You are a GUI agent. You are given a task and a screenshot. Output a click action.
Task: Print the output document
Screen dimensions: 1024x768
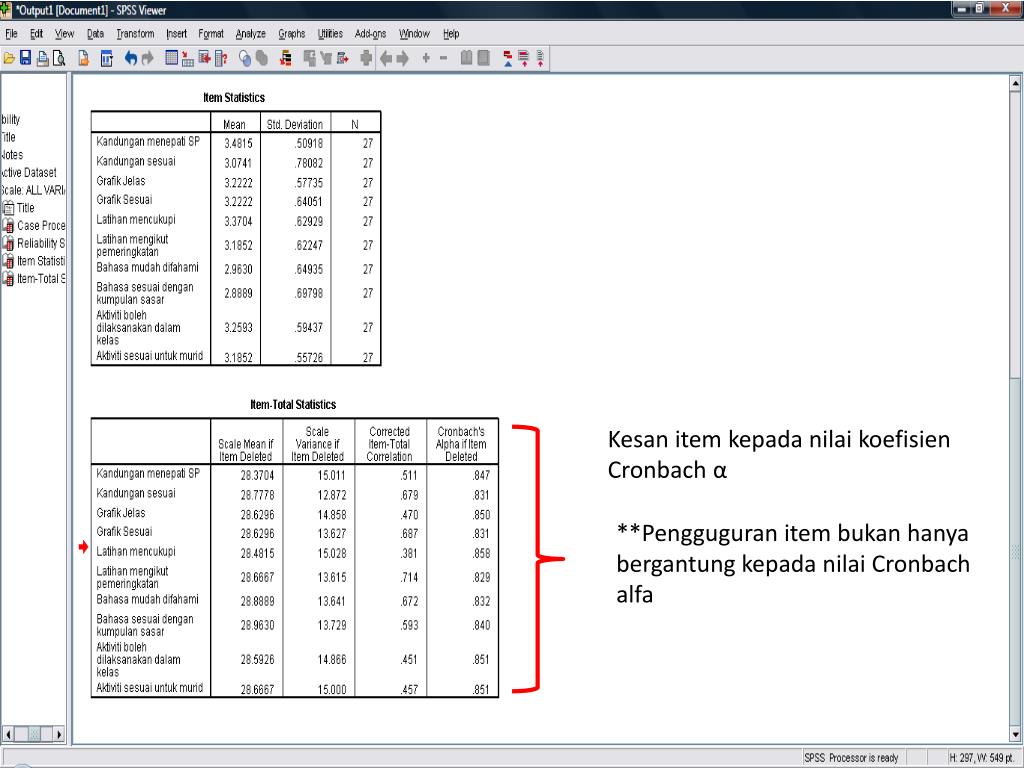click(42, 58)
